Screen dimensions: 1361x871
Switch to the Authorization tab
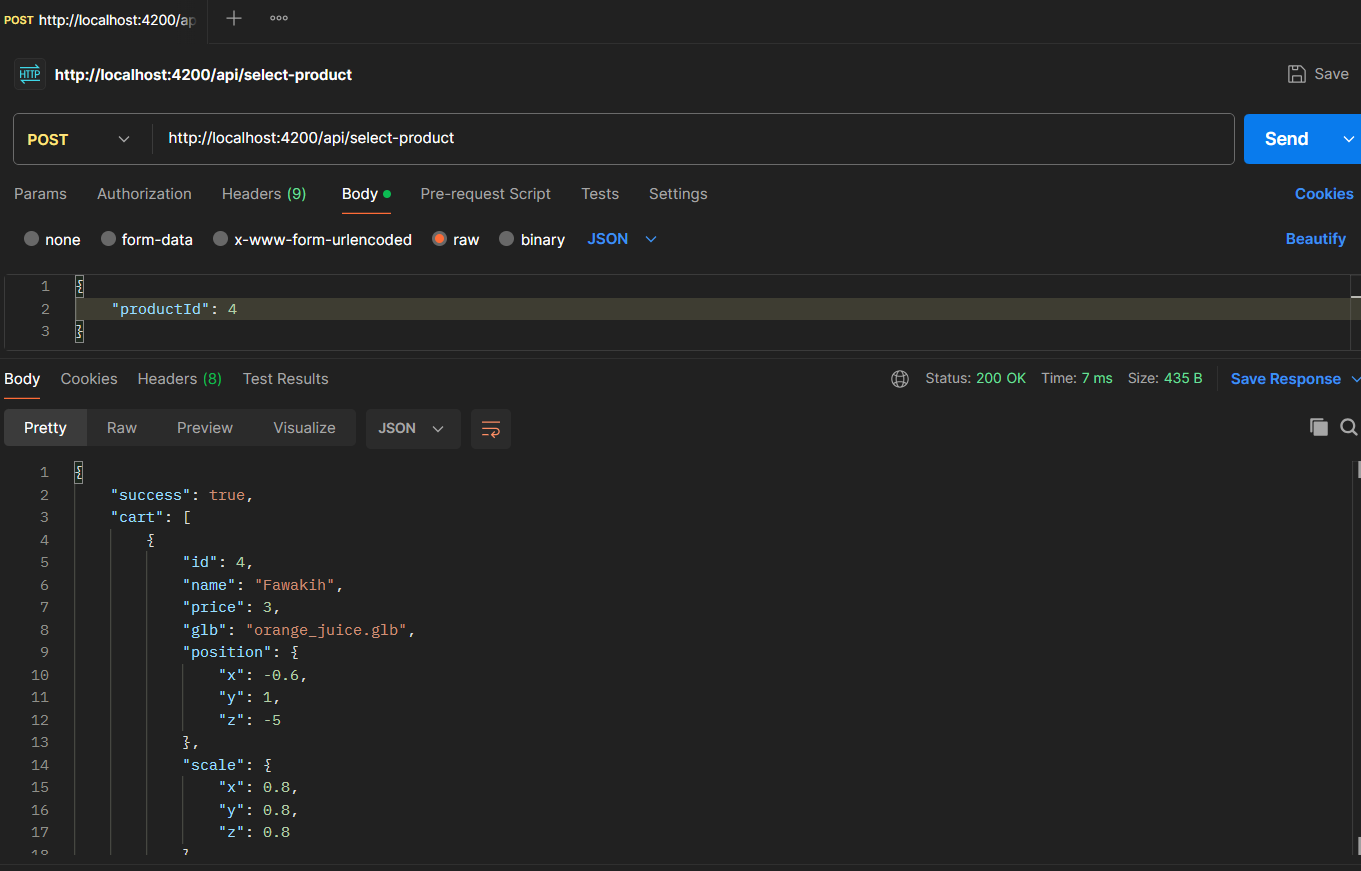point(144,194)
